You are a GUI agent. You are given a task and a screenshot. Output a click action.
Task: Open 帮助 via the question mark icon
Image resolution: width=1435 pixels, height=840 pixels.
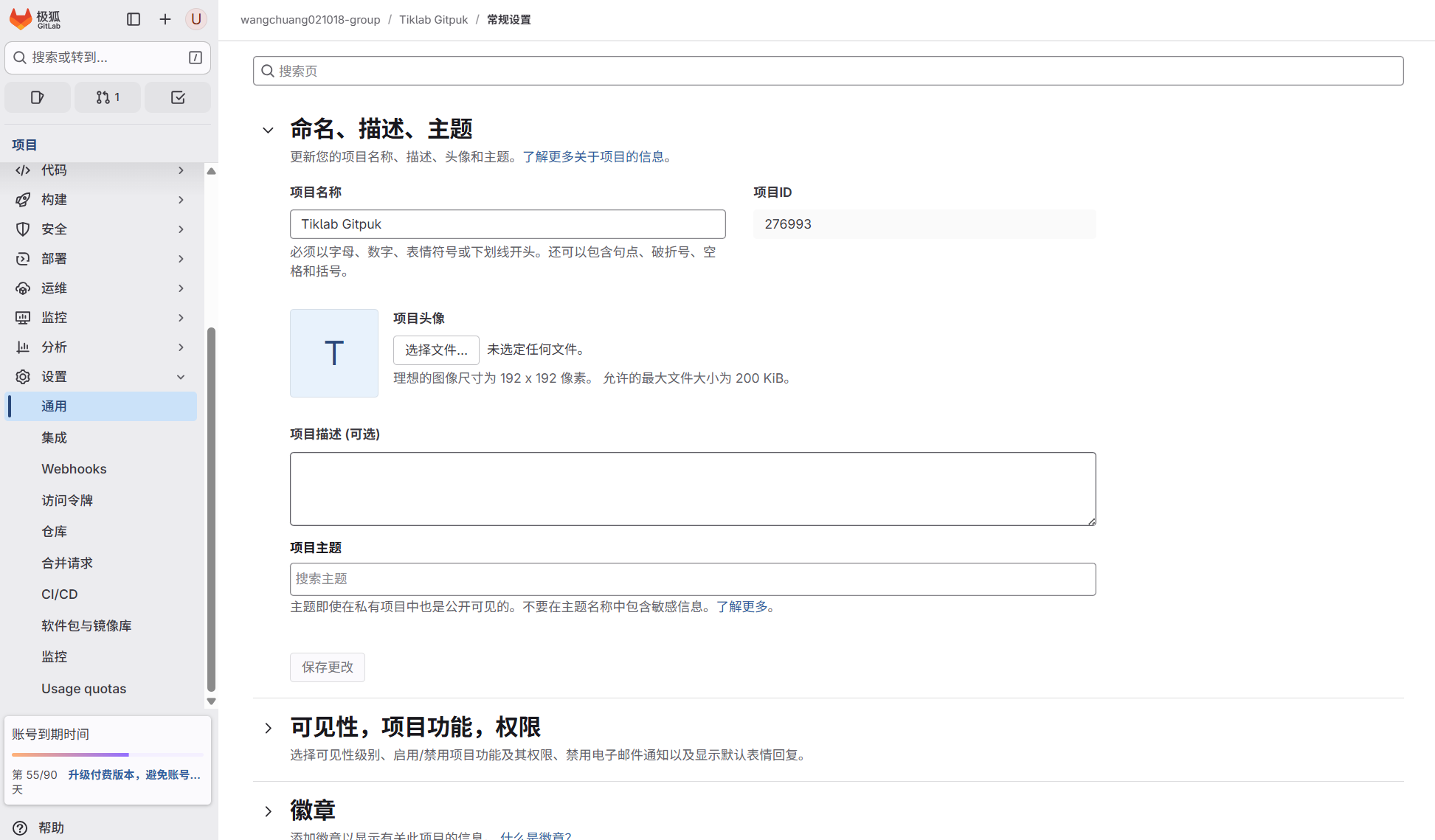tap(18, 827)
